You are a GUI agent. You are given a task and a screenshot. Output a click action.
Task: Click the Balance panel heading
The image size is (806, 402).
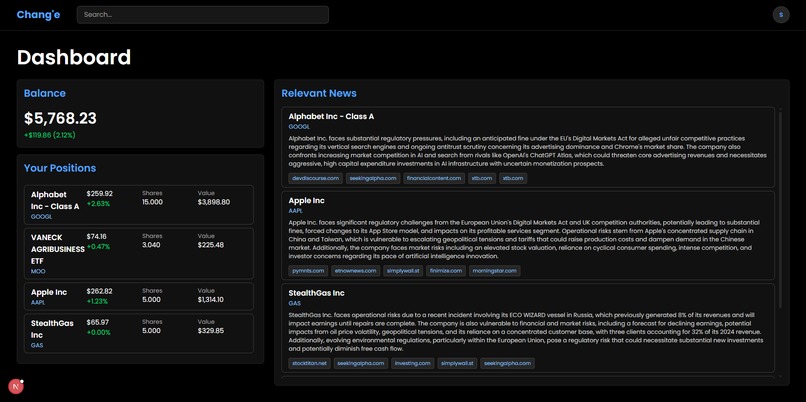tap(45, 93)
